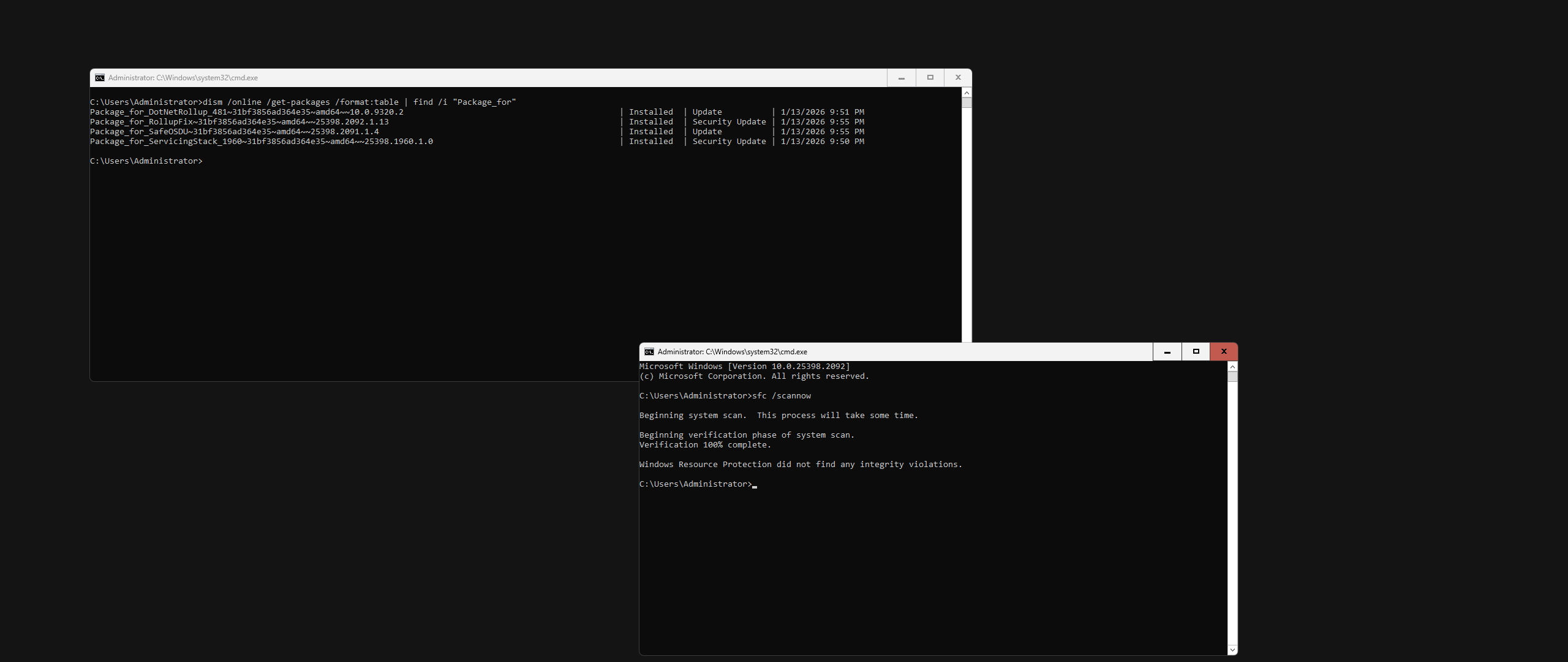Click the empty prompt line in dism window
The image size is (1568, 662).
click(146, 161)
